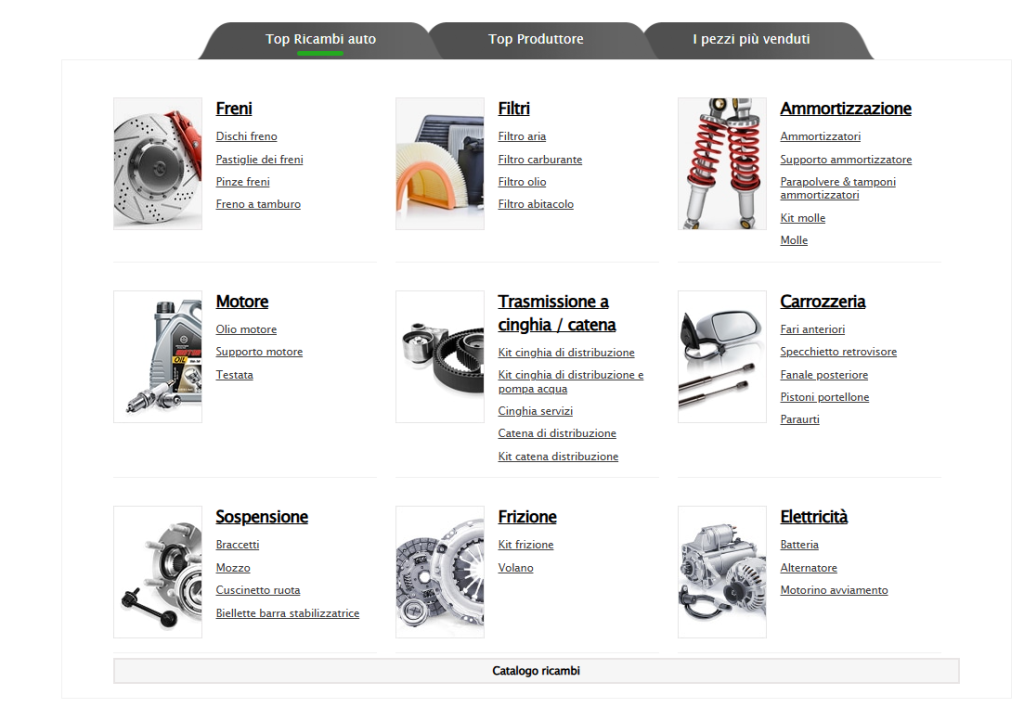Open Parapolvere & tamponi ammortizzatori link
The width and height of the screenshot is (1024, 708).
(x=838, y=188)
